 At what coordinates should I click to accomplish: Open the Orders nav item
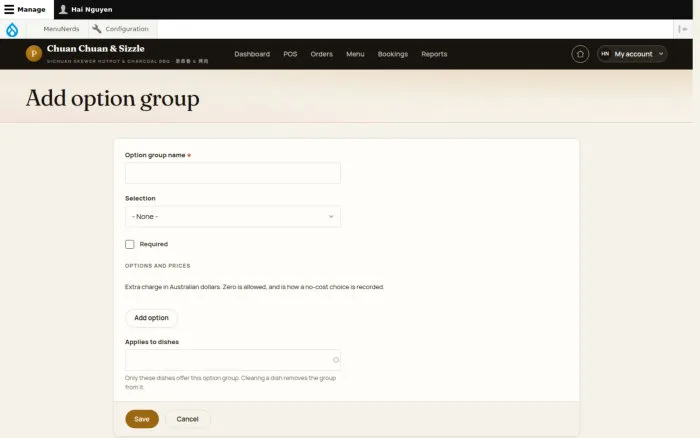click(x=321, y=54)
